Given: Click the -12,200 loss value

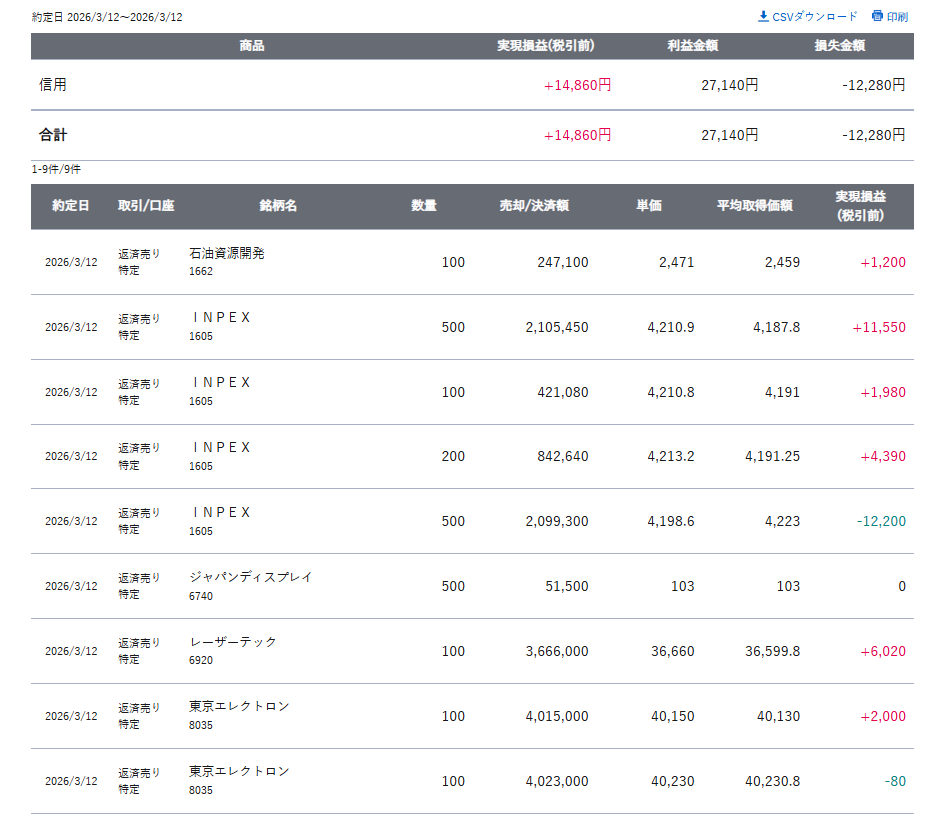Looking at the screenshot, I should [x=880, y=521].
